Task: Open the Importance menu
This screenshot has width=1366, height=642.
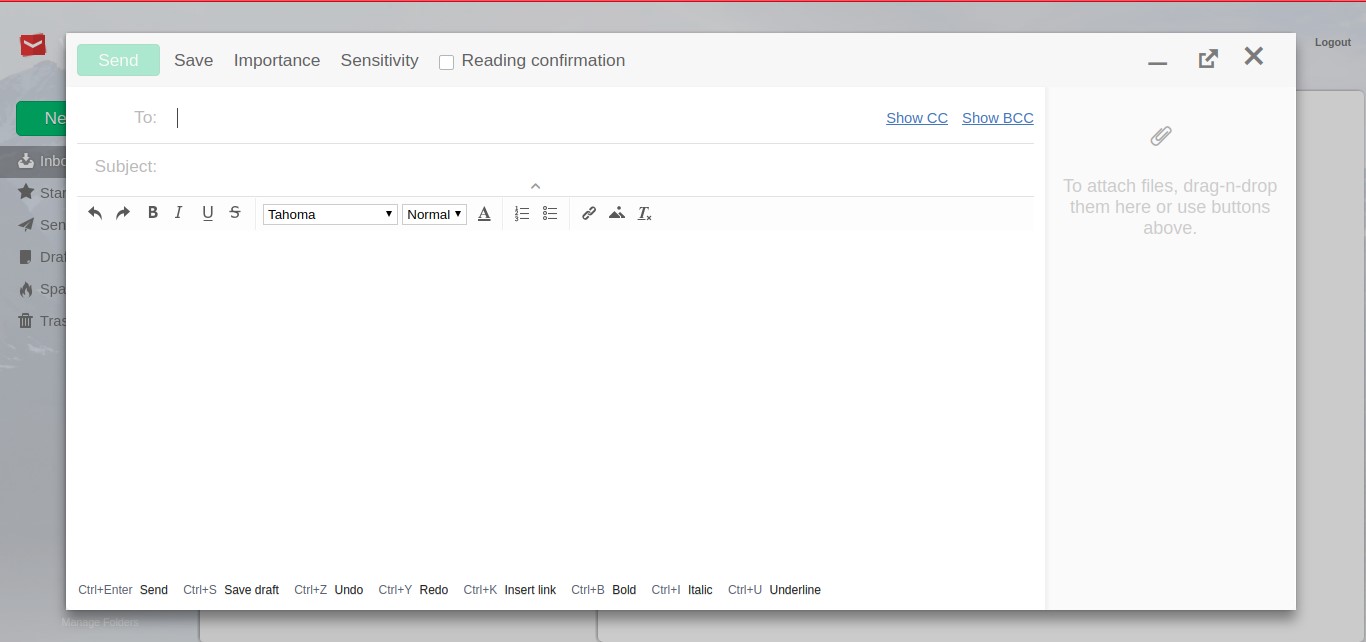Action: [x=276, y=60]
